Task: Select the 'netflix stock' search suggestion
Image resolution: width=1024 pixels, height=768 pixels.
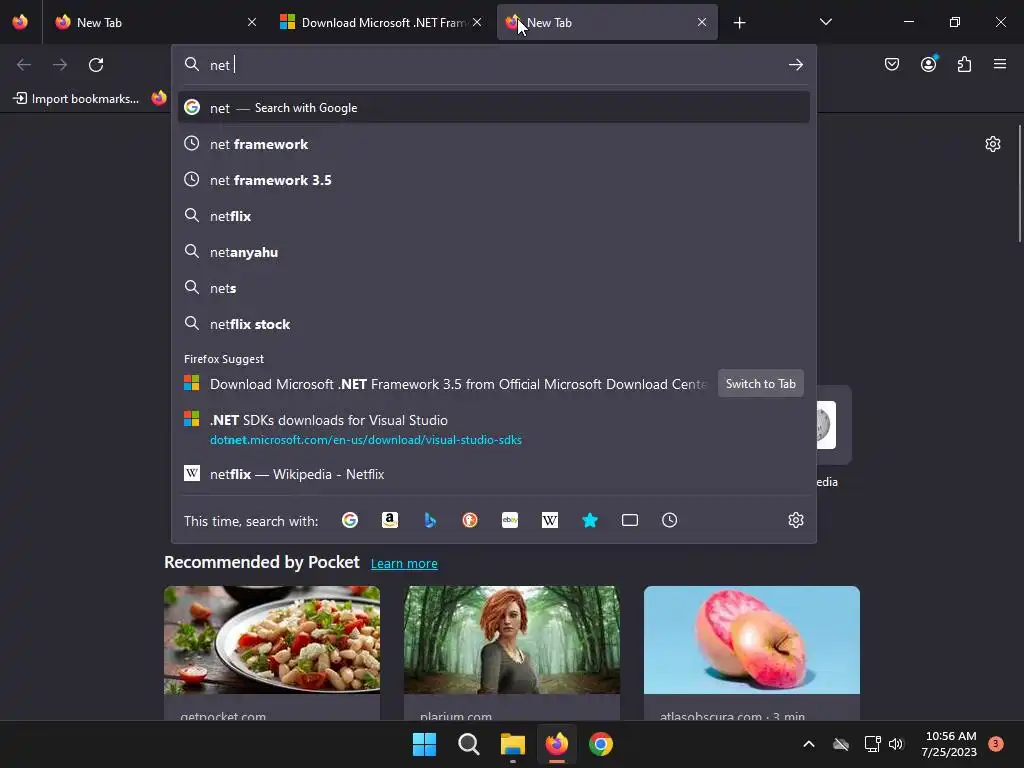Action: [494, 324]
